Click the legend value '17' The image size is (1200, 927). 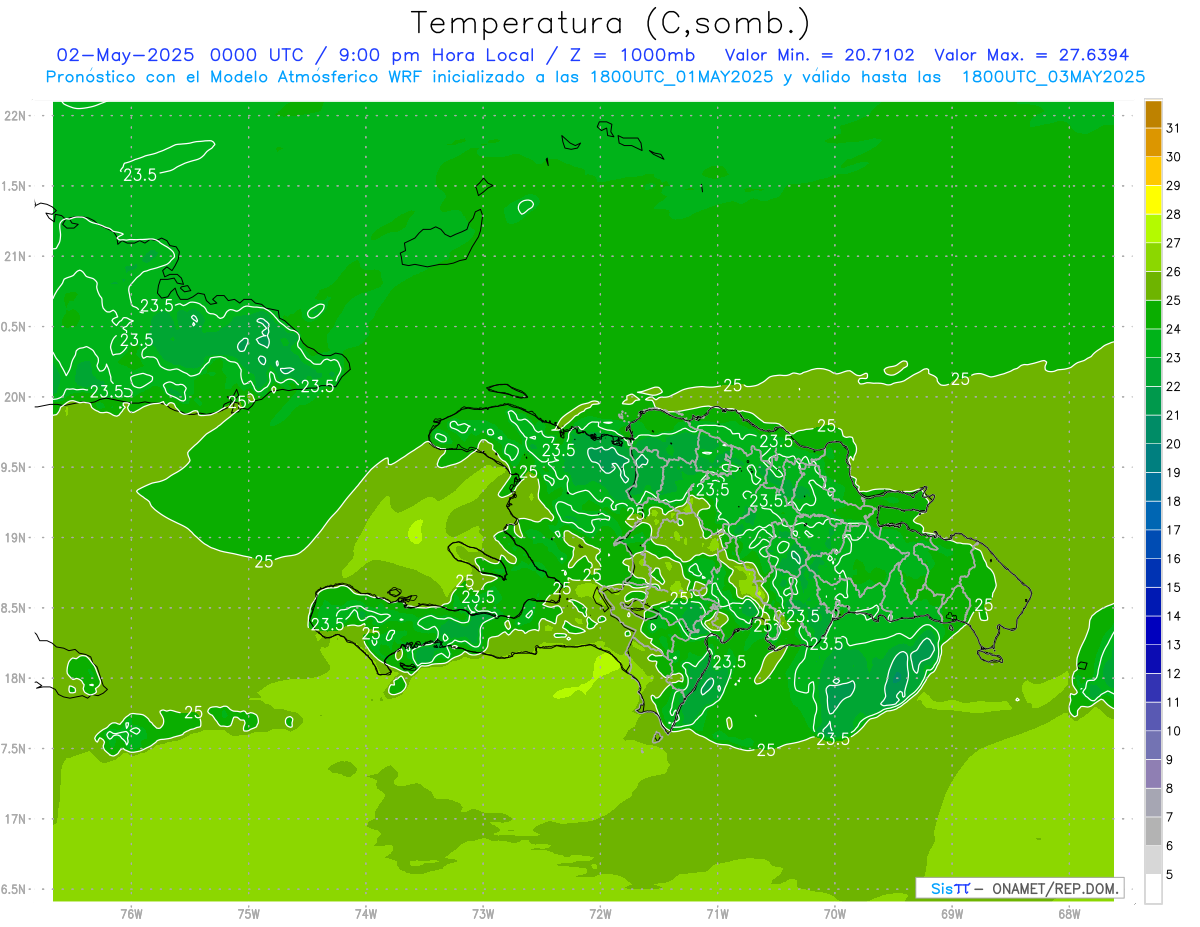(1173, 530)
